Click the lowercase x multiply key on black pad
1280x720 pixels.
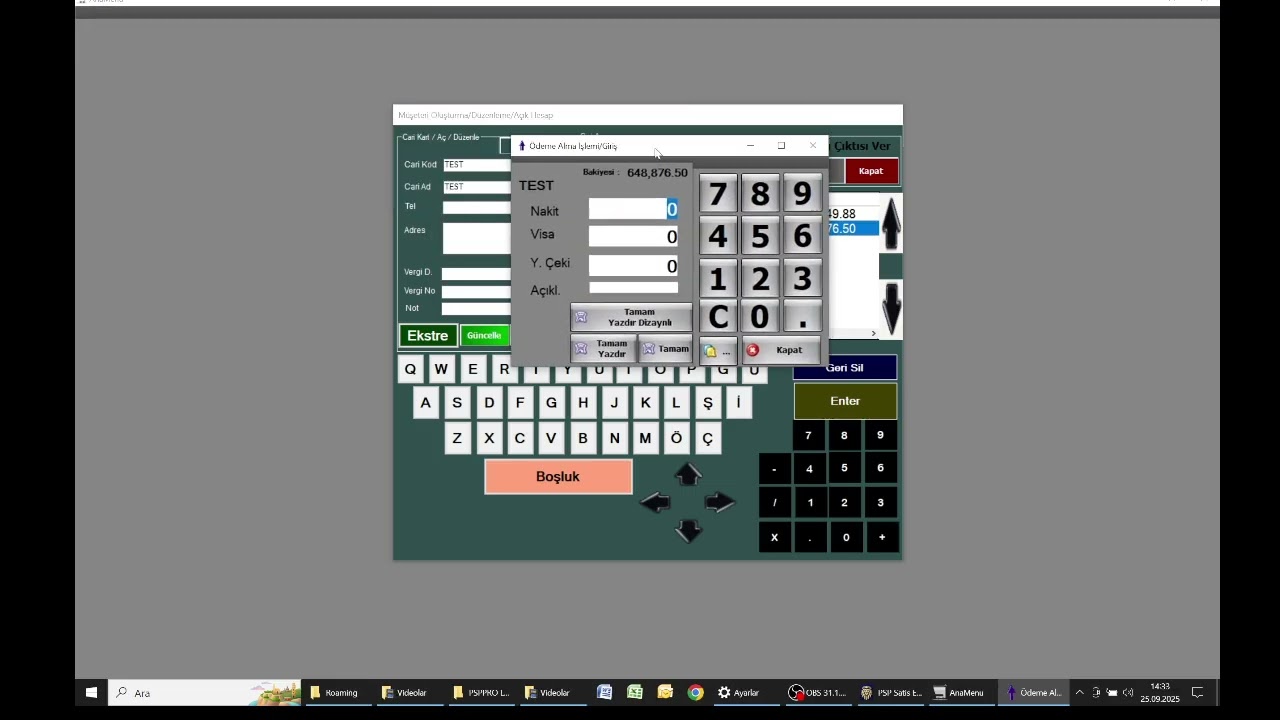pos(774,537)
